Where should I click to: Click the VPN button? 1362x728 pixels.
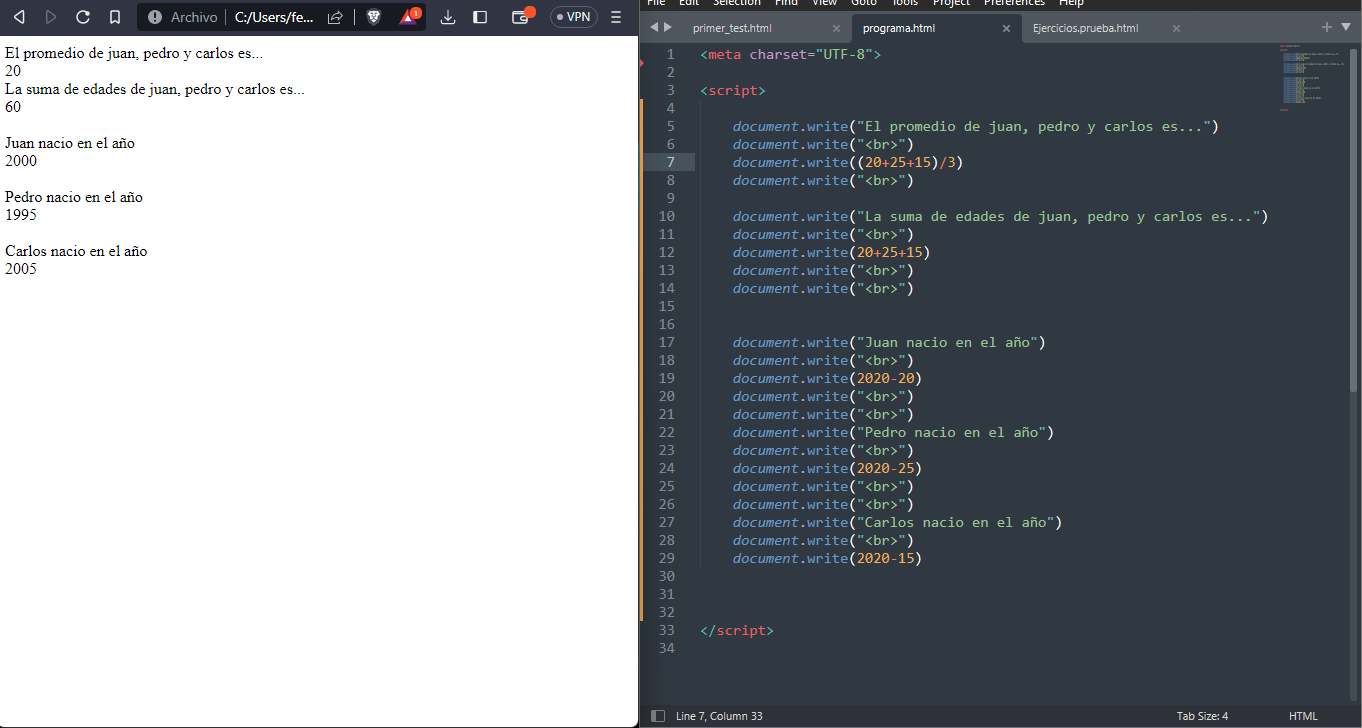(x=573, y=17)
